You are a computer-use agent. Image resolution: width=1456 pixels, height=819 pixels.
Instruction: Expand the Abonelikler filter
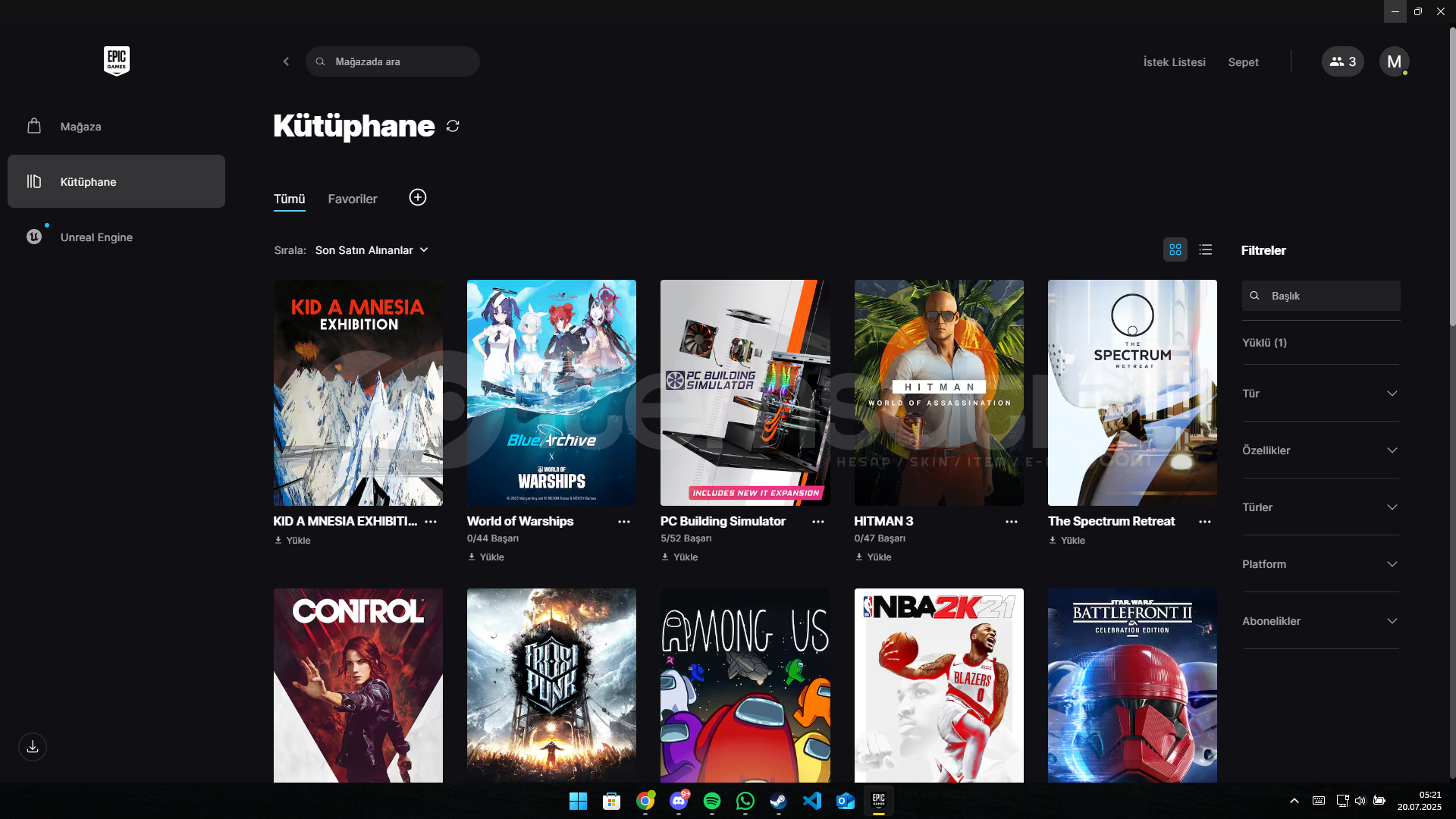point(1320,621)
